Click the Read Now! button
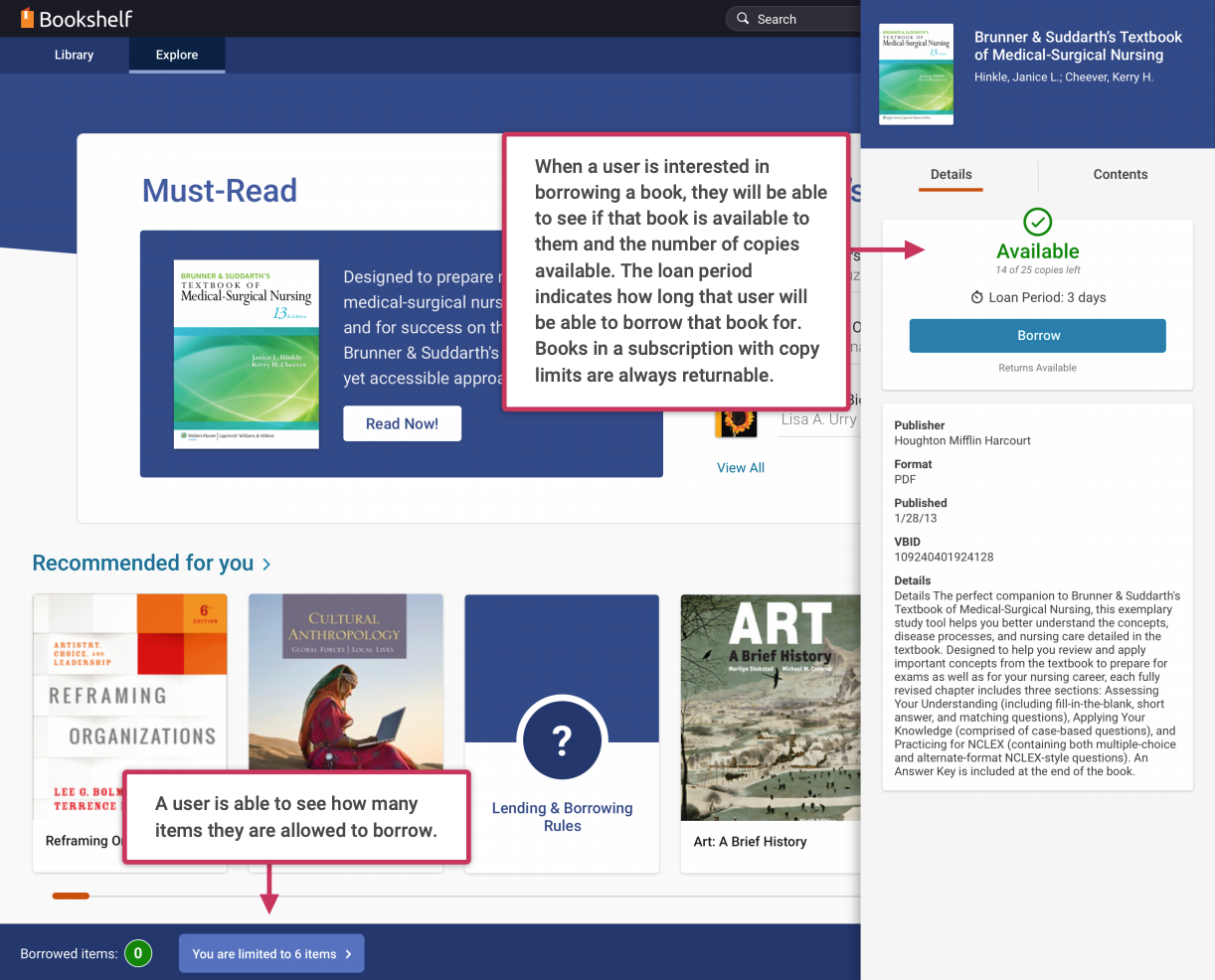This screenshot has height=980, width=1215. [x=402, y=423]
